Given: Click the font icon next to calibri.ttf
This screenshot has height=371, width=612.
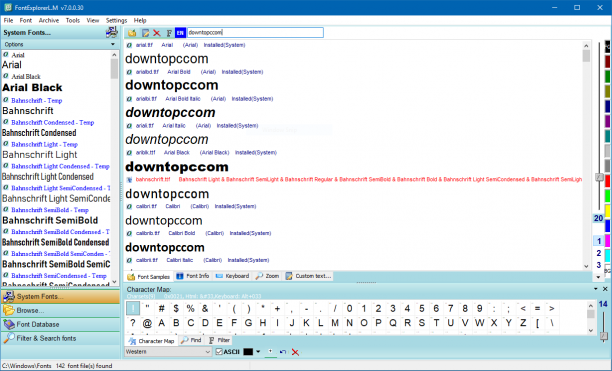Looking at the screenshot, I should (x=129, y=206).
